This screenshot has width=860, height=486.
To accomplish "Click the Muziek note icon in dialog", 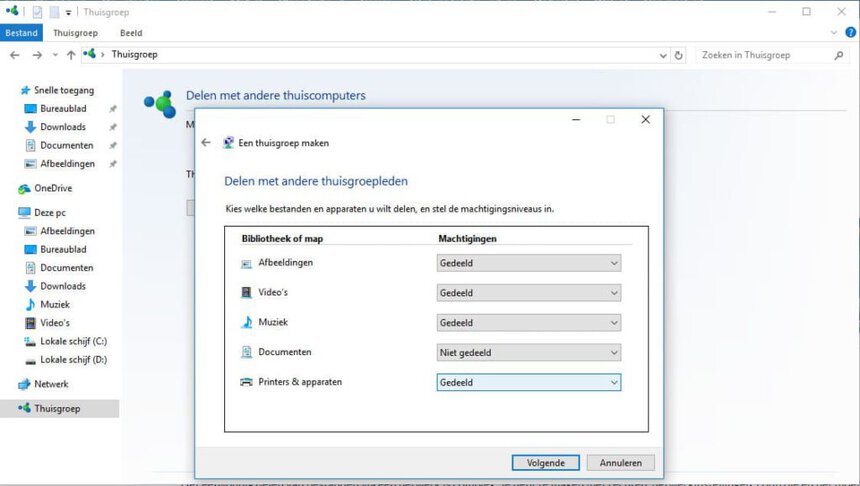I will click(247, 322).
